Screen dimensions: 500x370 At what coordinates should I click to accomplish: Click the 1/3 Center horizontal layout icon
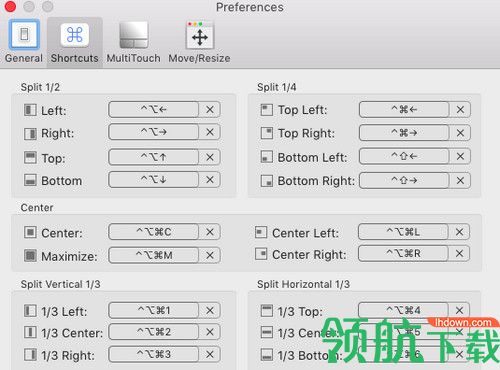266,332
